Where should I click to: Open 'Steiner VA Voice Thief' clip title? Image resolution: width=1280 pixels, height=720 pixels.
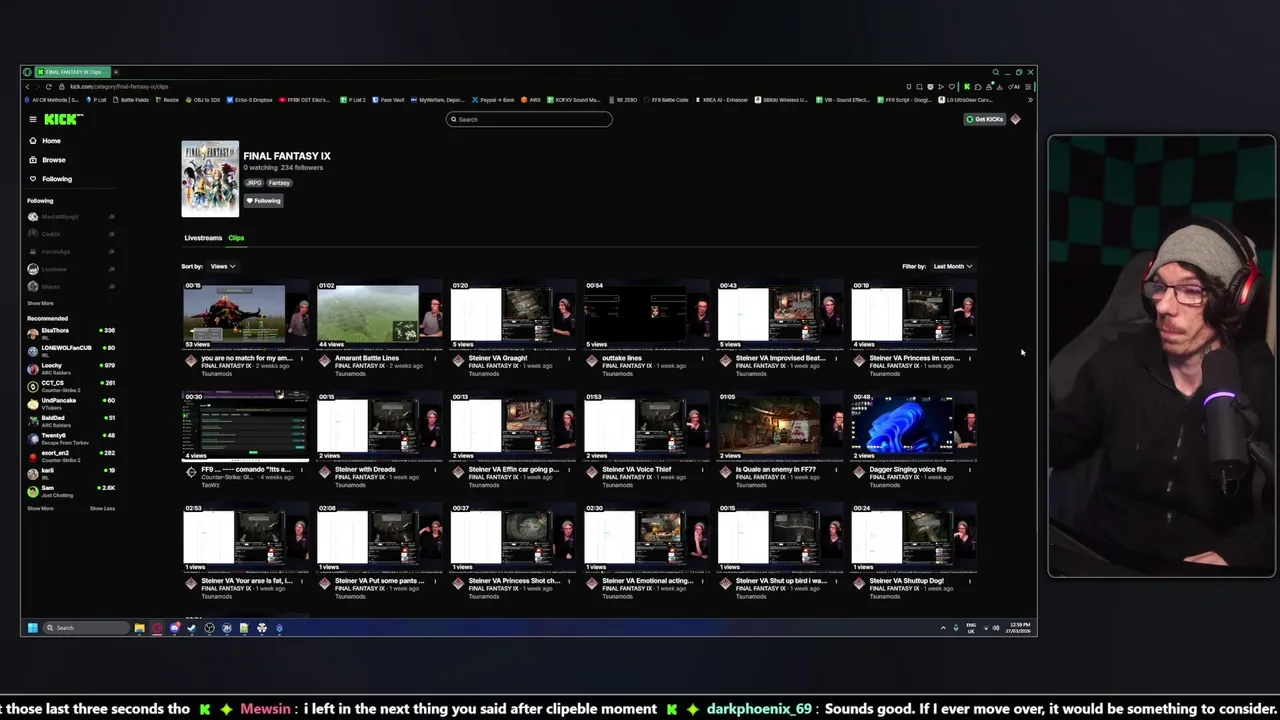[x=637, y=469]
